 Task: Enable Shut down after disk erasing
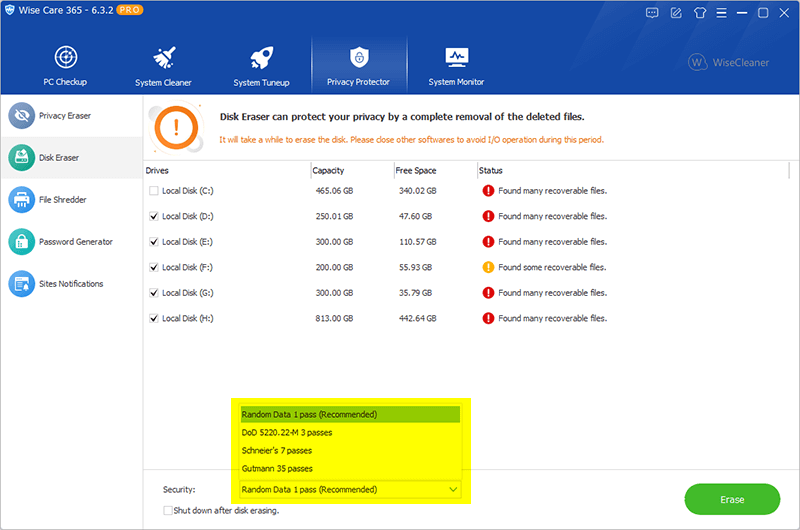[x=168, y=511]
